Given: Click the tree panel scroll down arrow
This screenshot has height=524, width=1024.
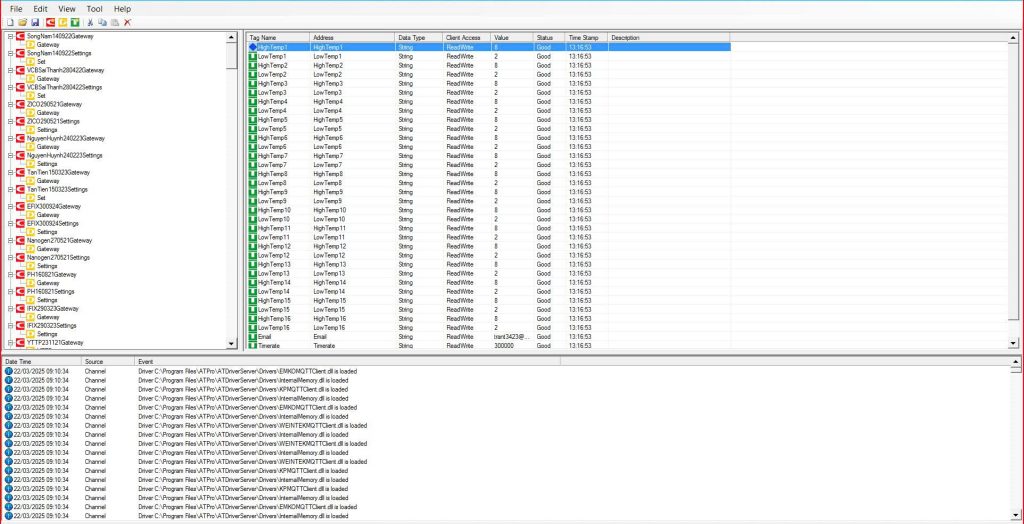Looking at the screenshot, I should tap(232, 344).
